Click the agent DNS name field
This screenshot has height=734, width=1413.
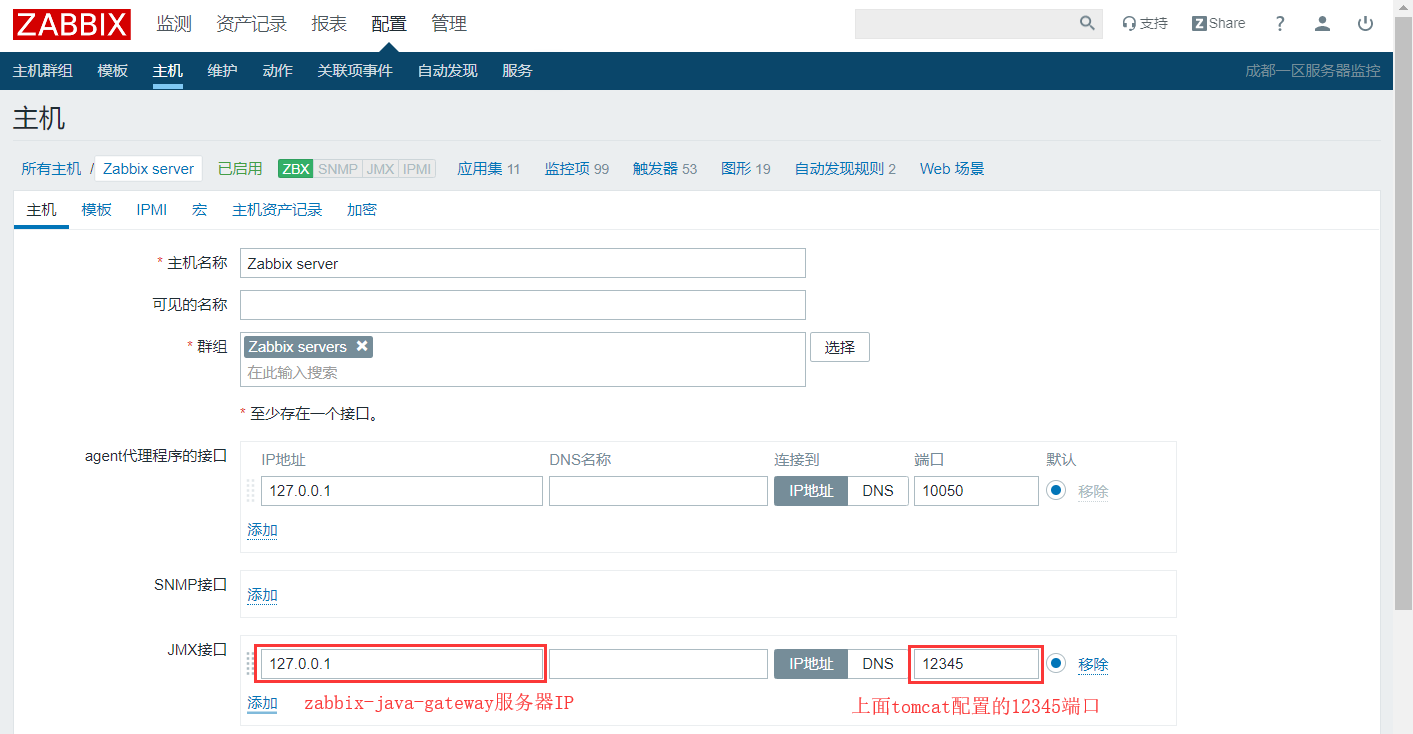coord(658,491)
